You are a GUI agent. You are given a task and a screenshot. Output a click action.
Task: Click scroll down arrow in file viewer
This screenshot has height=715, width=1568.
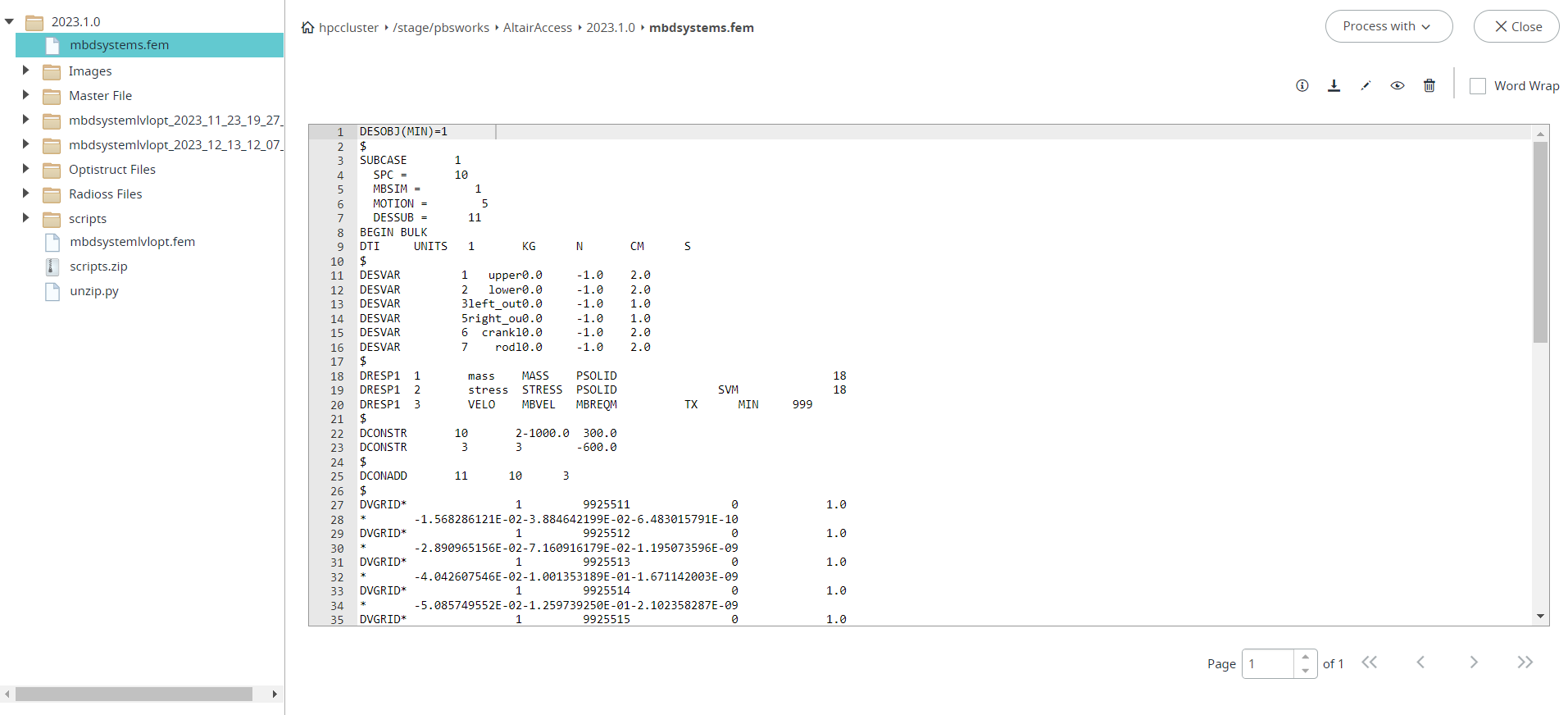[x=1540, y=617]
